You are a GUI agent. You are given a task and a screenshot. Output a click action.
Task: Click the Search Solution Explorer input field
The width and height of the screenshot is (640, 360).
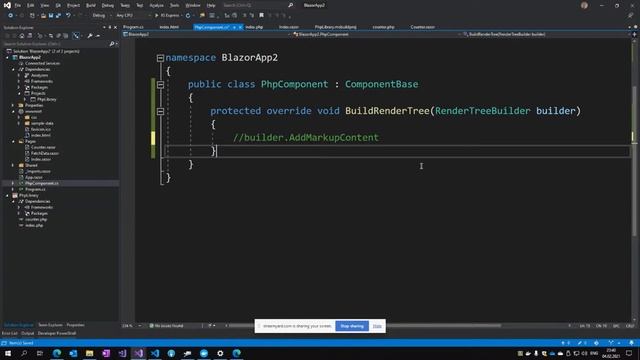(56, 44)
